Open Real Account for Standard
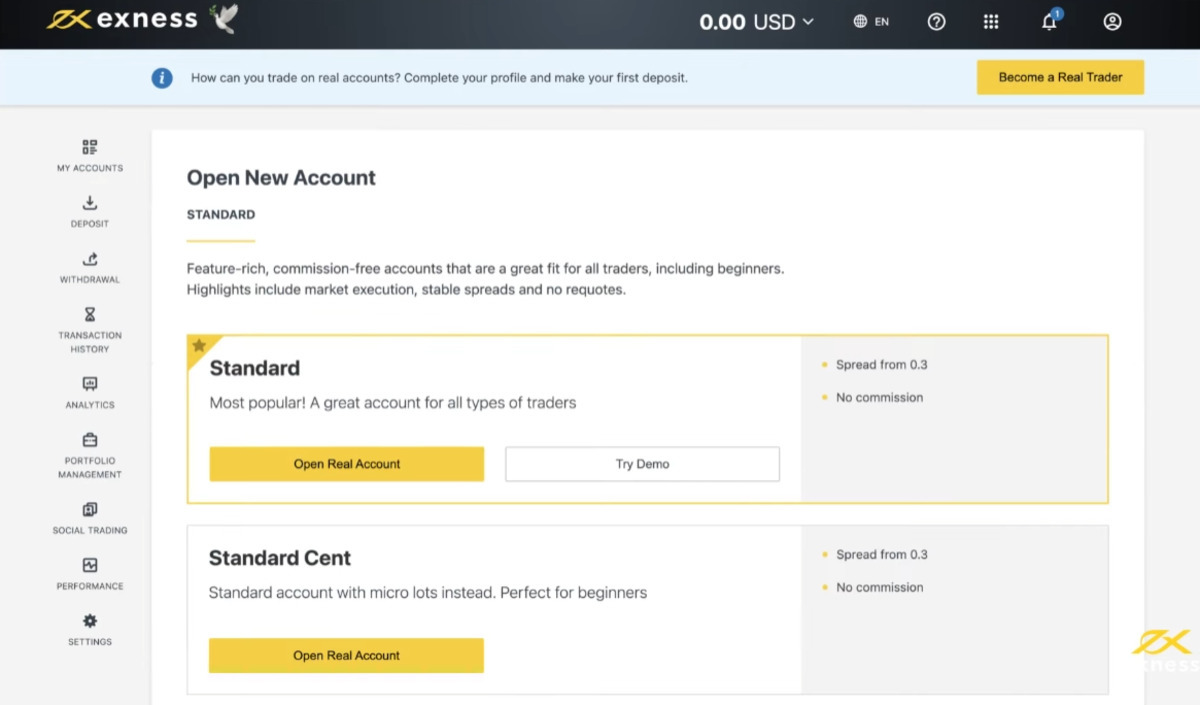Image resolution: width=1200 pixels, height=705 pixels. 347,464
